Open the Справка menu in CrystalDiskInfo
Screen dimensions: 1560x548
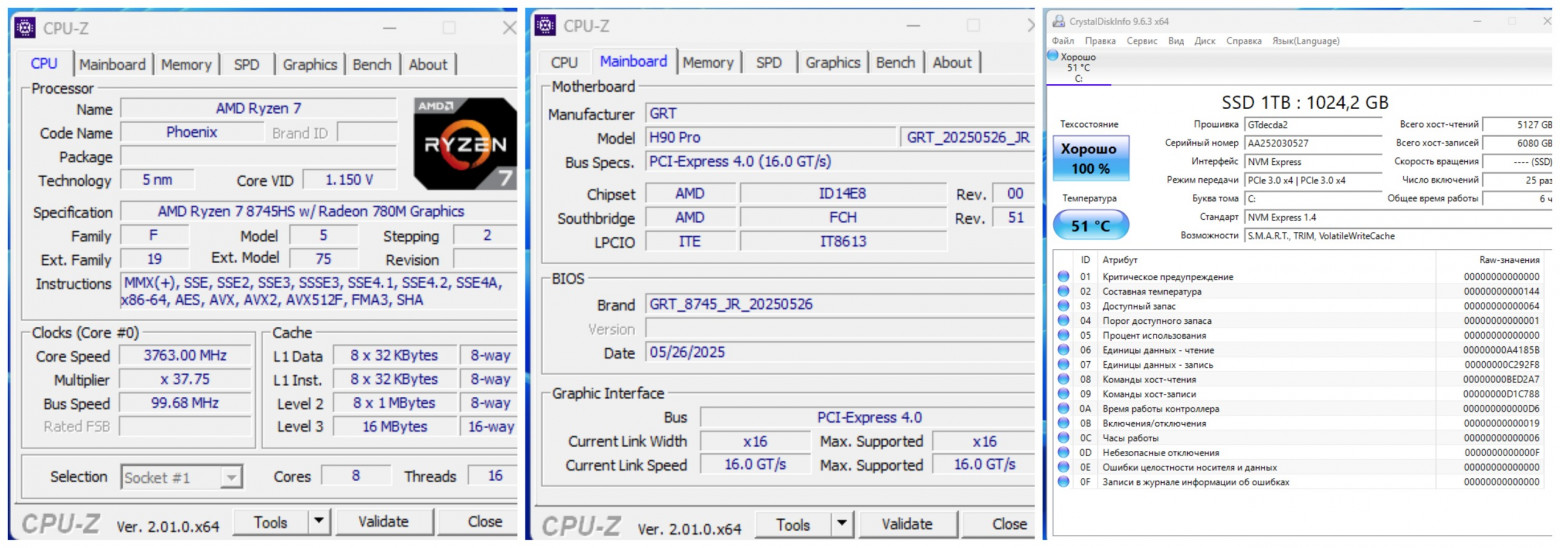1243,41
